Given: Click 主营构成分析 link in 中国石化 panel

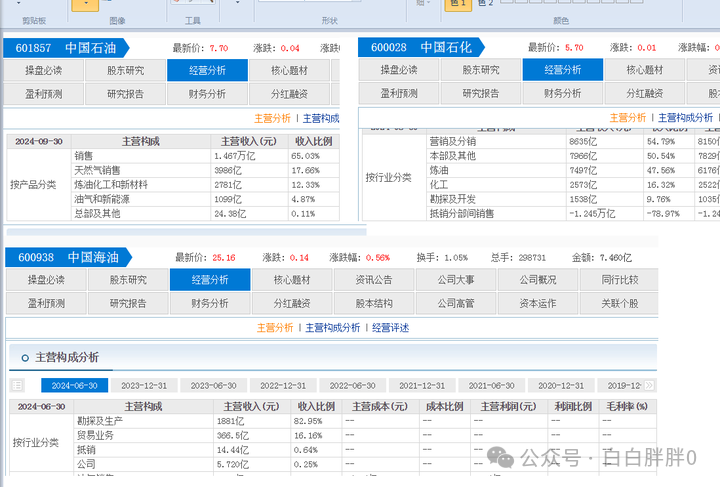Looking at the screenshot, I should click(x=686, y=118).
